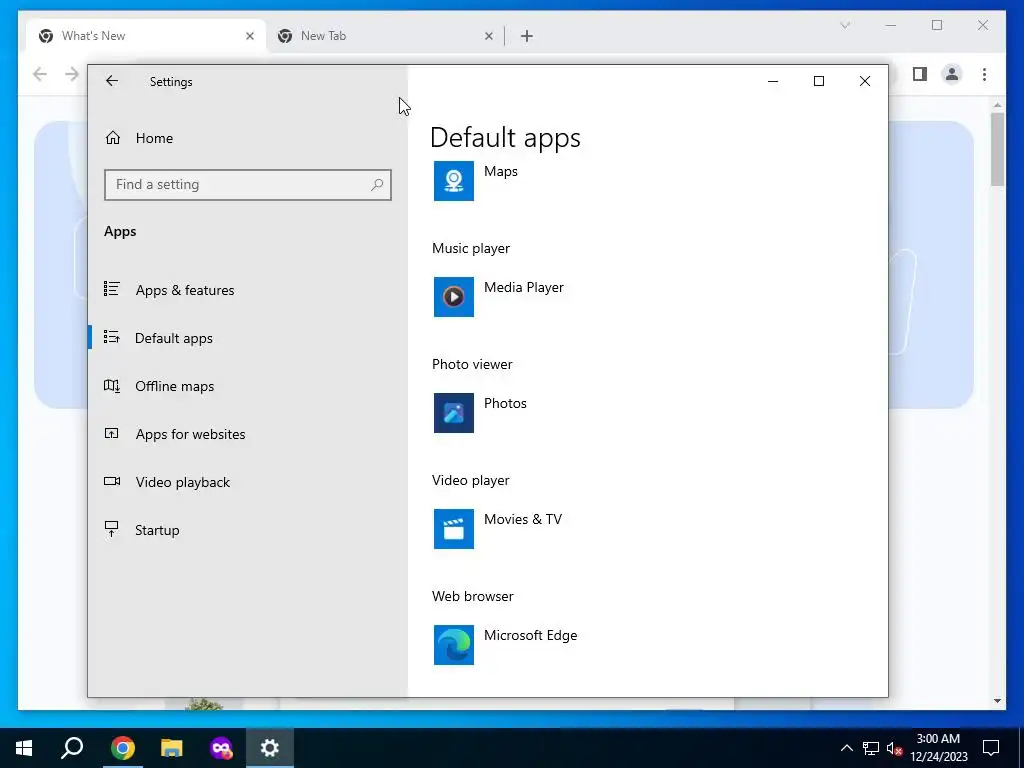Open the notification center icon
Image resolution: width=1024 pixels, height=768 pixels.
tap(991, 748)
